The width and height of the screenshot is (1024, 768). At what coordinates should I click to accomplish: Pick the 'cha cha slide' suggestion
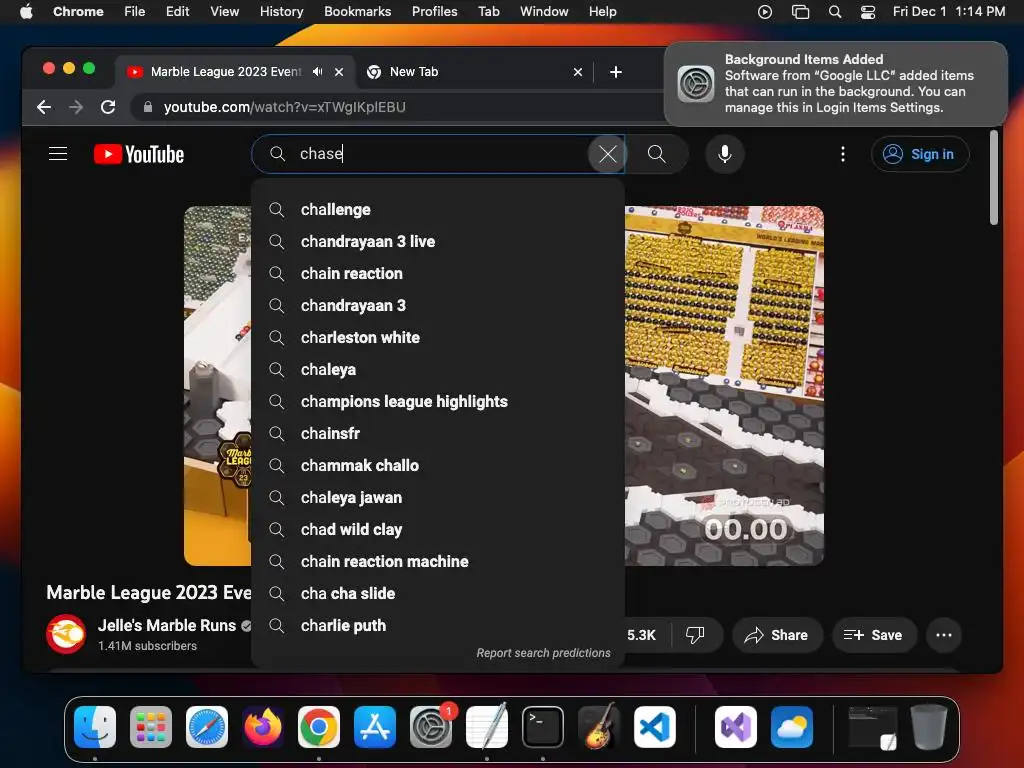(x=438, y=594)
